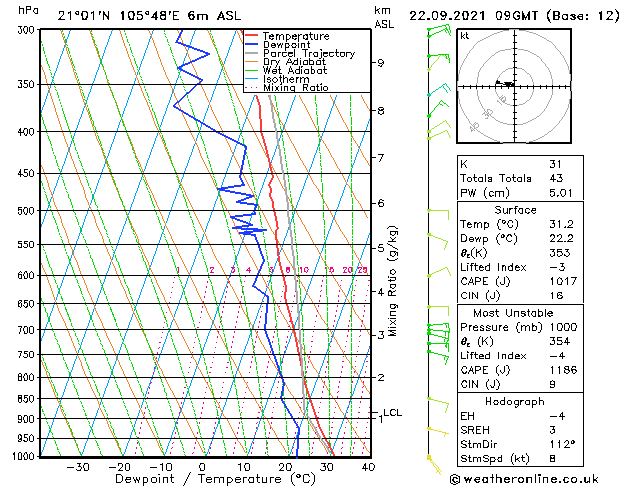This screenshot has width=629, height=486.
Task: Click the 'Dewpoint / Temperature (°C)' axis title
Action: (215, 479)
